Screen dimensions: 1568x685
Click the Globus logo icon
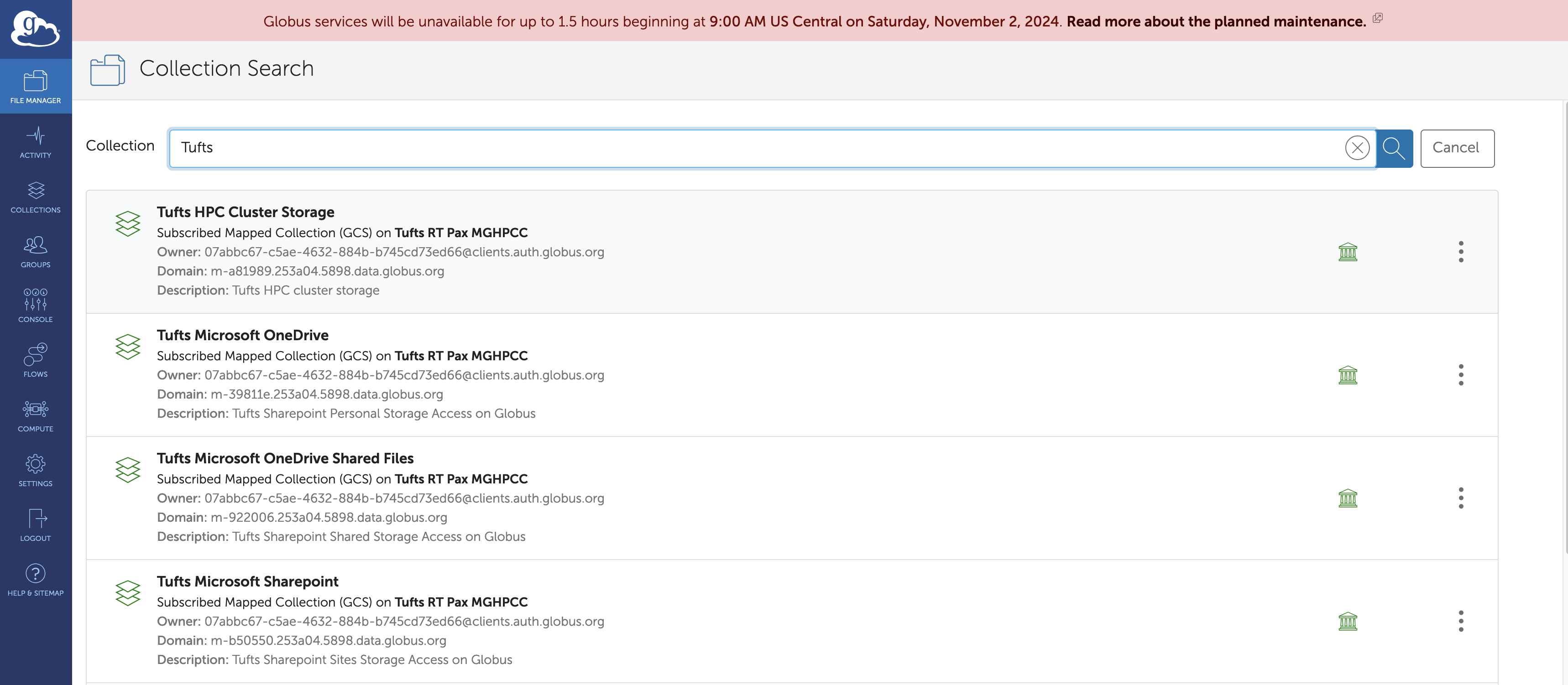35,29
